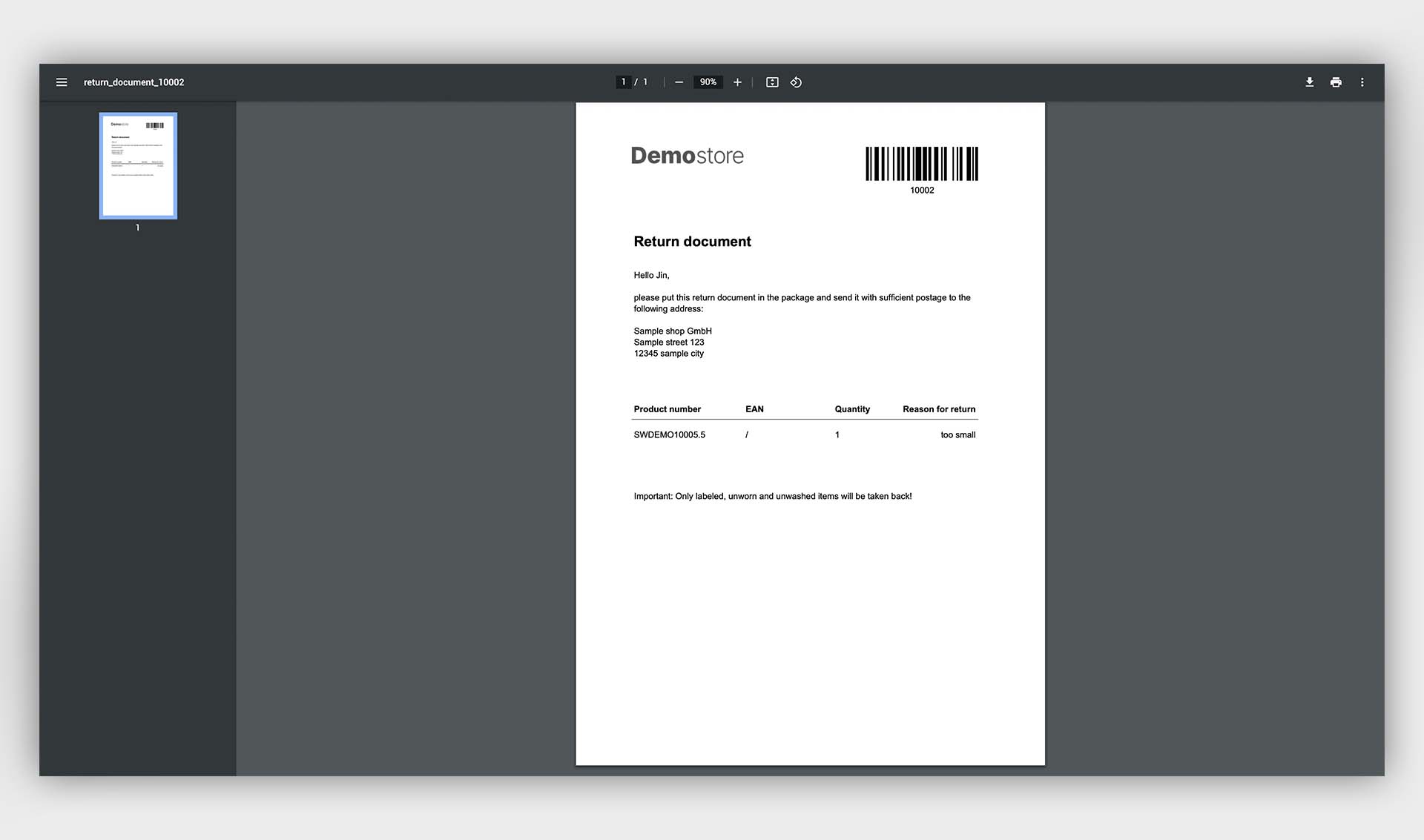Screen dimensions: 1424x840
Task: Click the 'Sample street 123' line
Action: tap(669, 343)
